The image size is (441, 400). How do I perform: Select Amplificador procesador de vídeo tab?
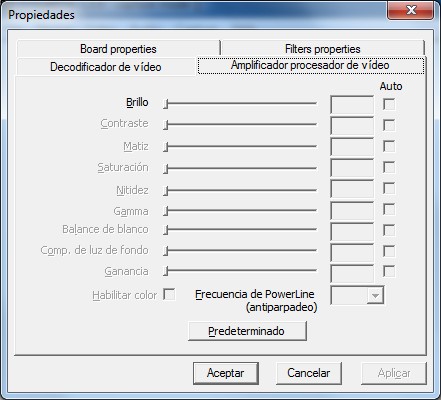(311, 65)
